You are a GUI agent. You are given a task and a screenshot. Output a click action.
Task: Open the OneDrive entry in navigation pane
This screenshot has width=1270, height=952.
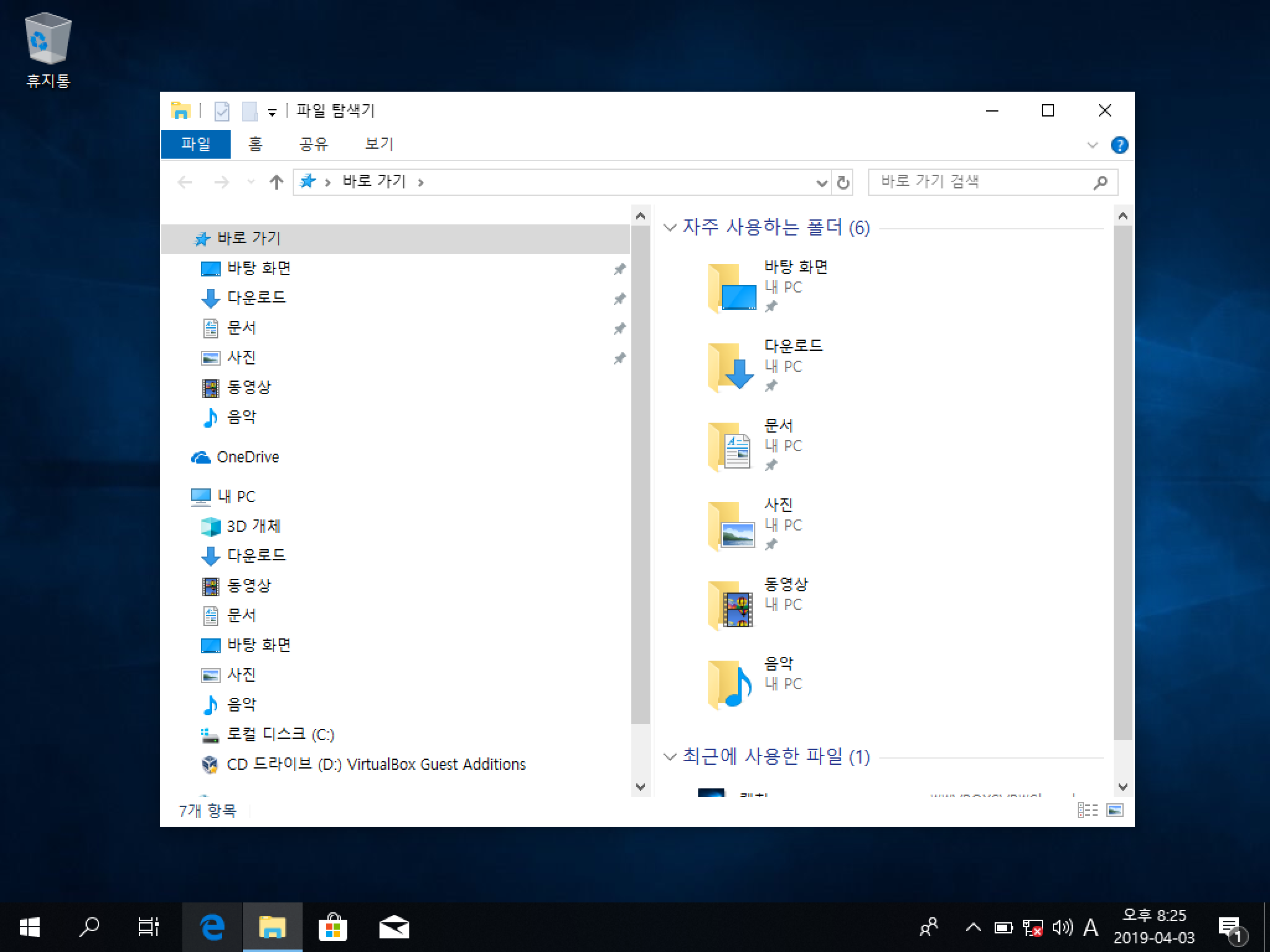click(x=247, y=457)
